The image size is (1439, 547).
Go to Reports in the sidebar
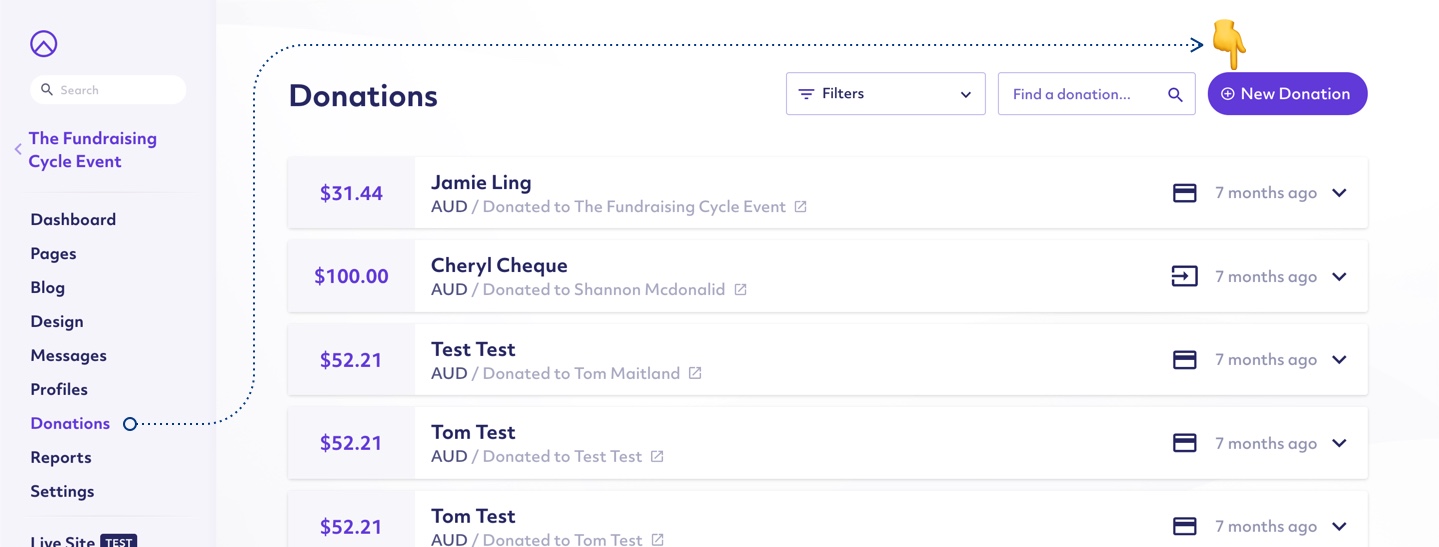click(x=61, y=457)
